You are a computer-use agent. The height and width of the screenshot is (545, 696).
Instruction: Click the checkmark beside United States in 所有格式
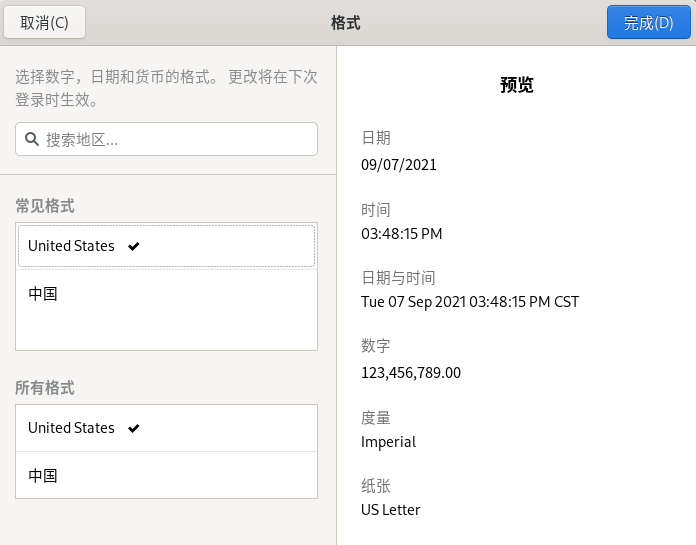pyautogui.click(x=134, y=428)
